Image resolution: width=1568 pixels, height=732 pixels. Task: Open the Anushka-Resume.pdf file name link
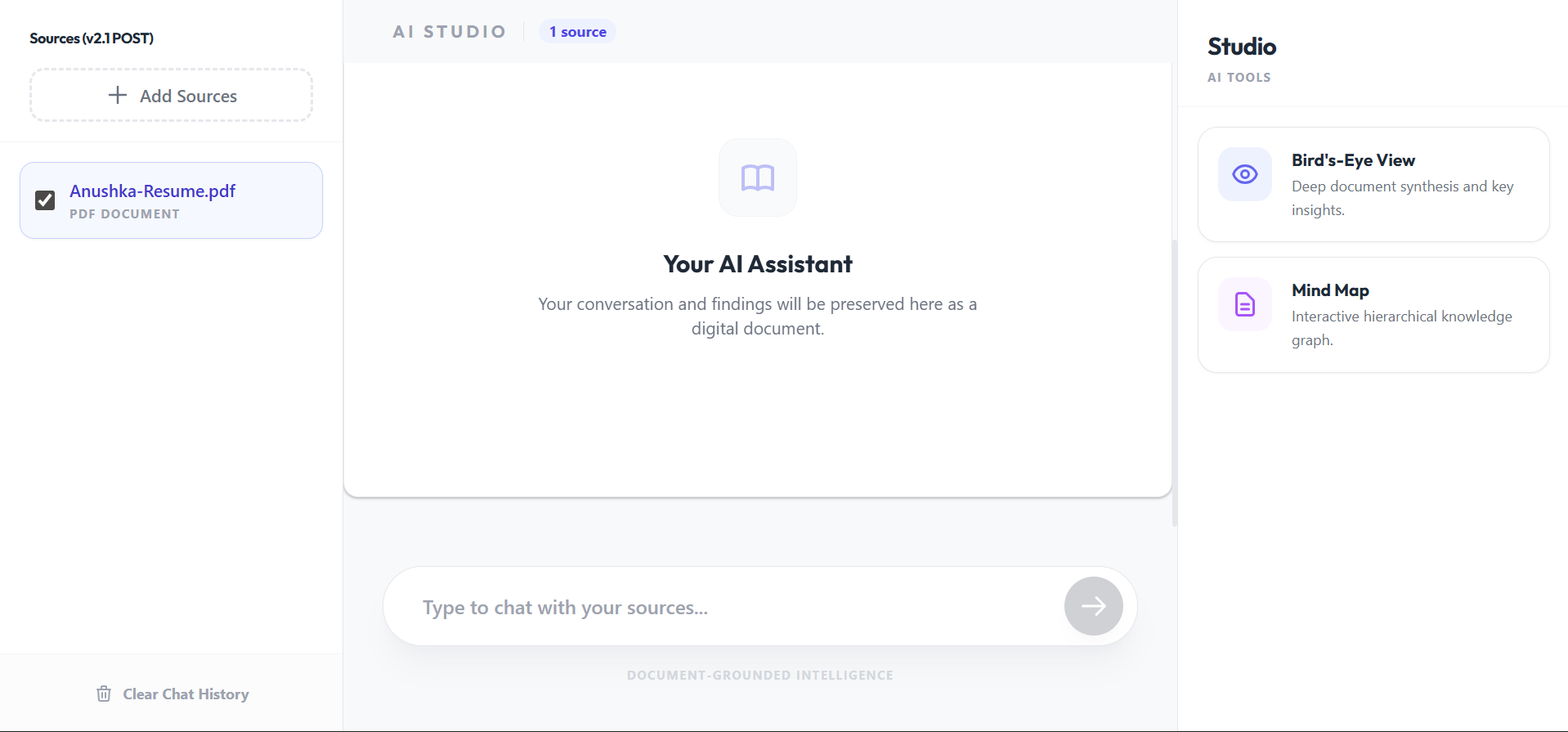tap(152, 191)
